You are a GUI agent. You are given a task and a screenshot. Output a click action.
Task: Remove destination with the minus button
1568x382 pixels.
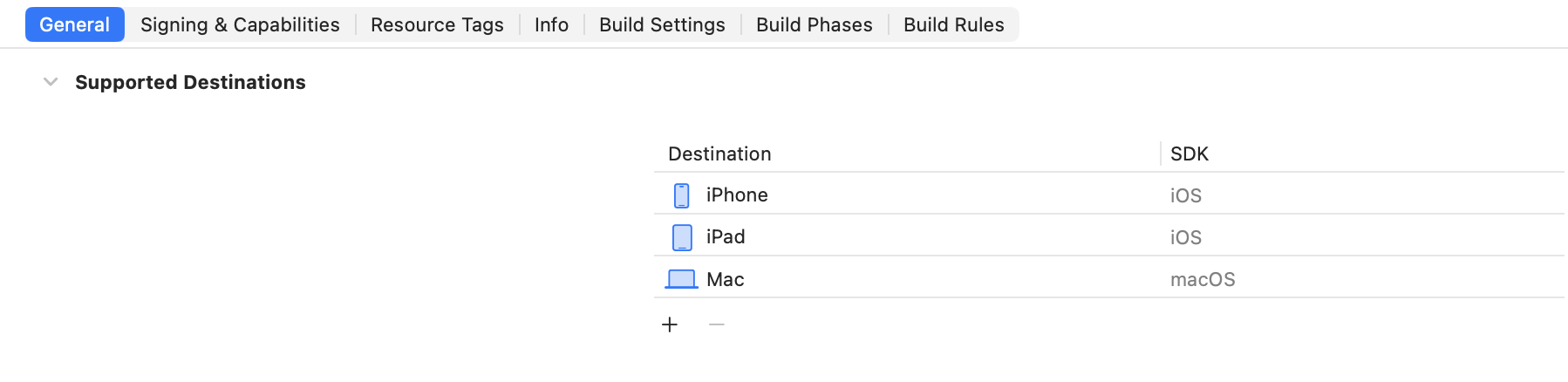(x=717, y=324)
